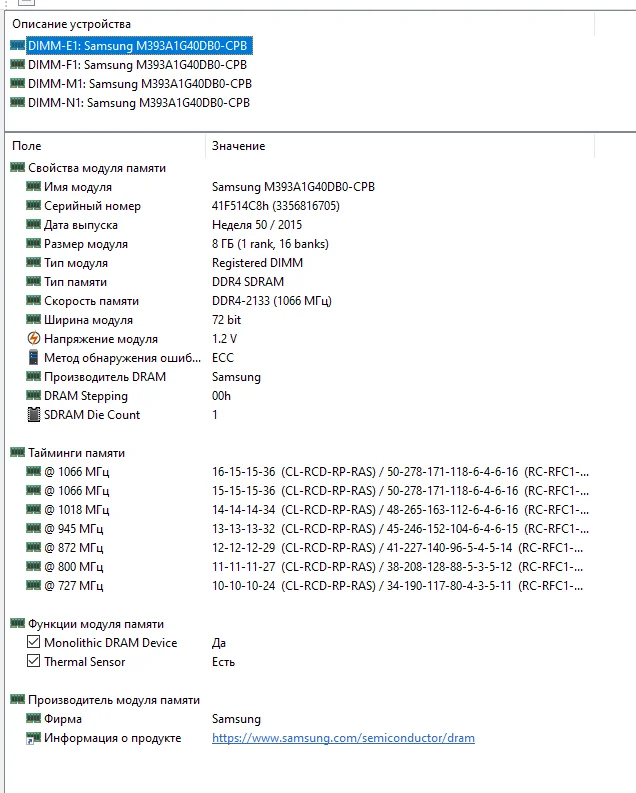Click icon next to Производитель DRAM
This screenshot has height=793, width=636.
(x=33, y=376)
